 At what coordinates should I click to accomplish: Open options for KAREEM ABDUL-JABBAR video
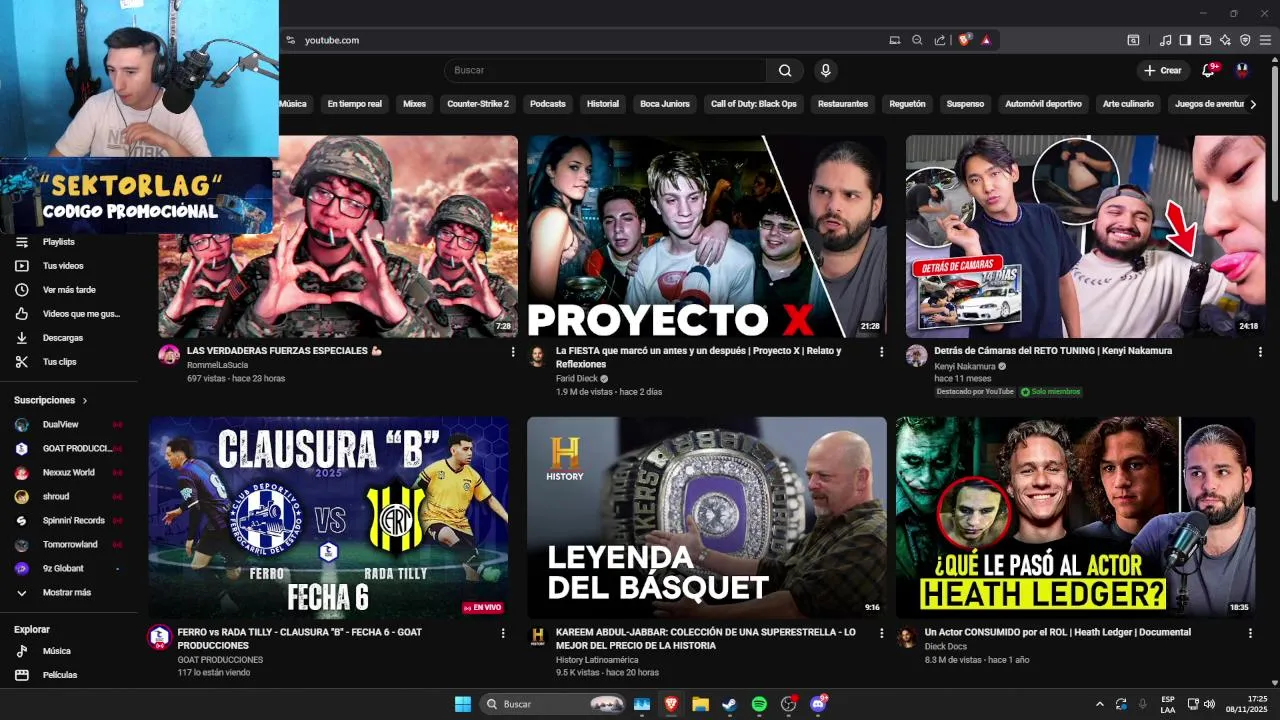pos(881,633)
